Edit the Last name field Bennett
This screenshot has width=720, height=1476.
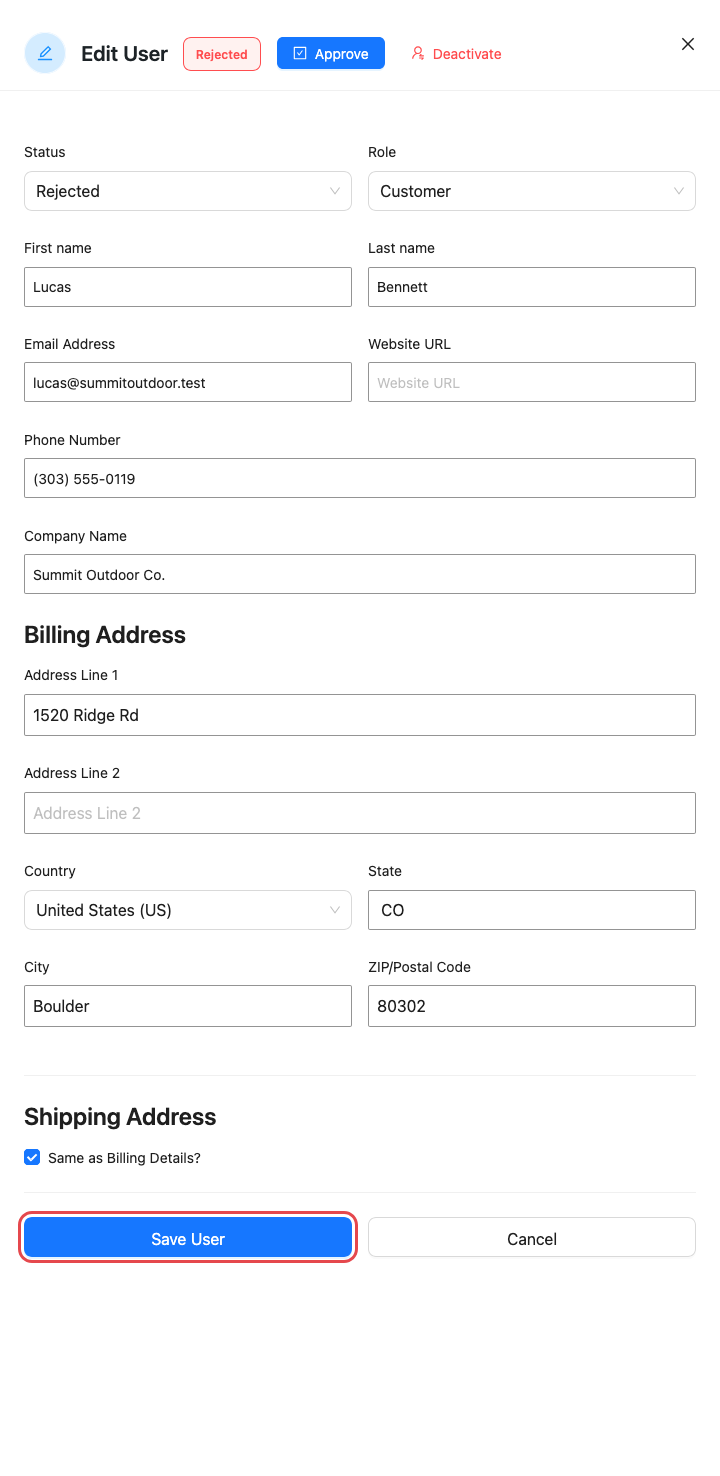click(x=532, y=287)
